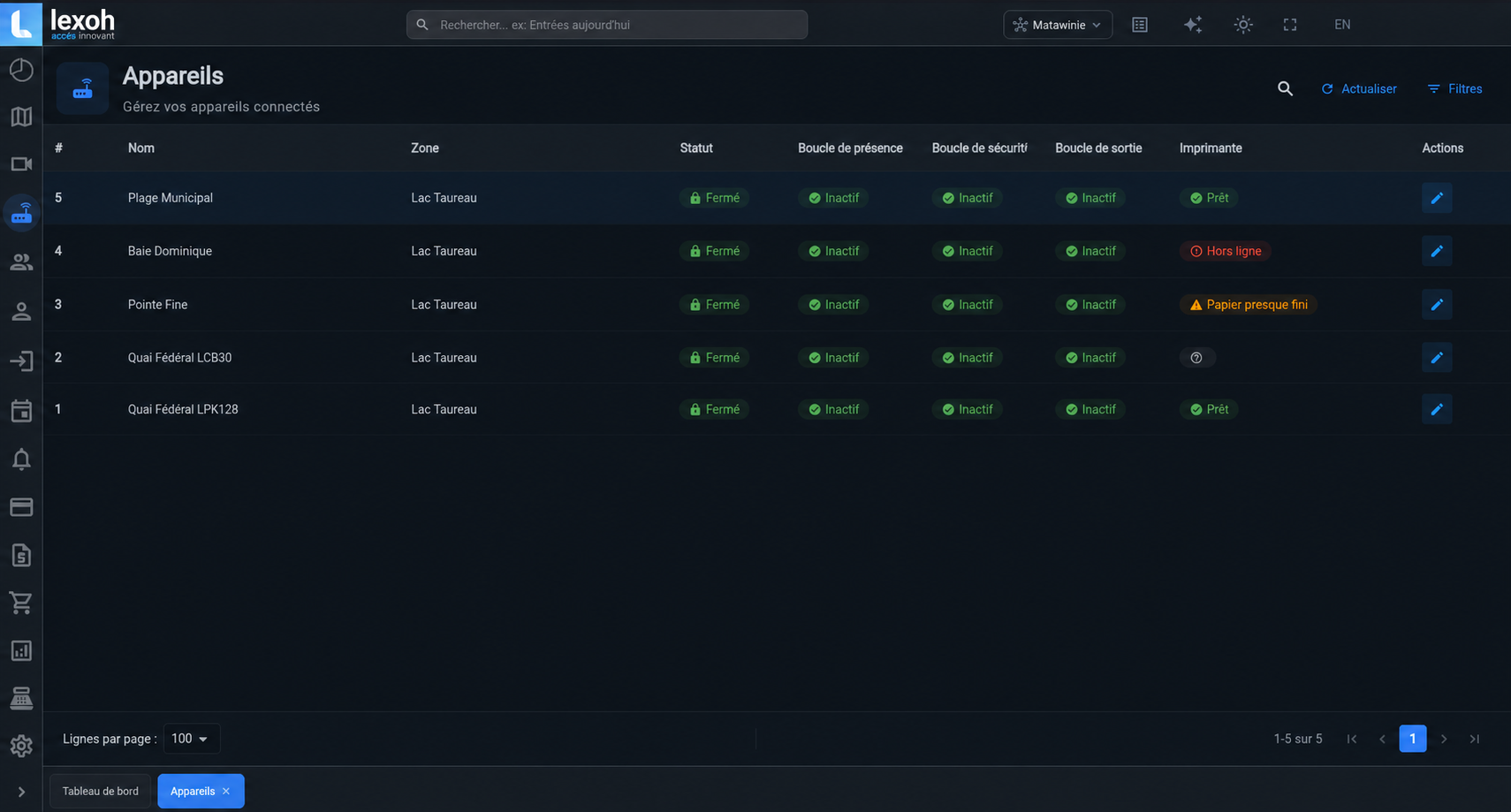Sort by the Nom column header

pos(141,148)
